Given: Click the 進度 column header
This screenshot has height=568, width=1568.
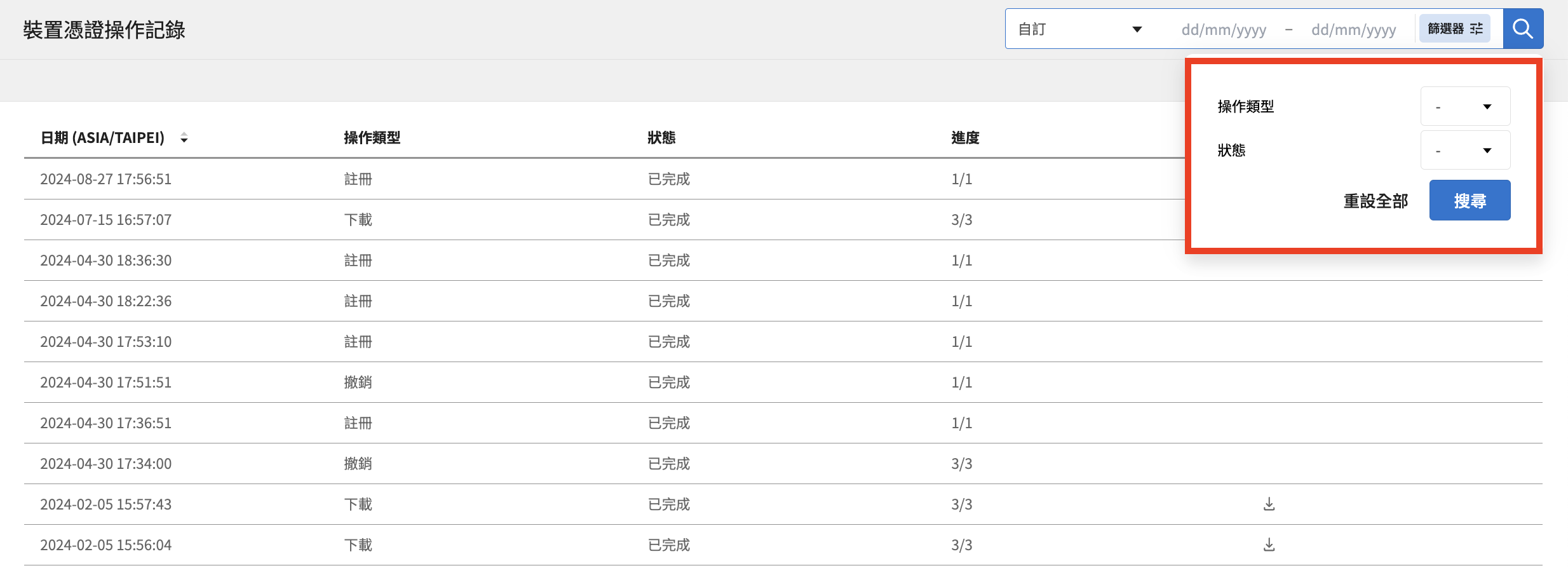Looking at the screenshot, I should 965,138.
